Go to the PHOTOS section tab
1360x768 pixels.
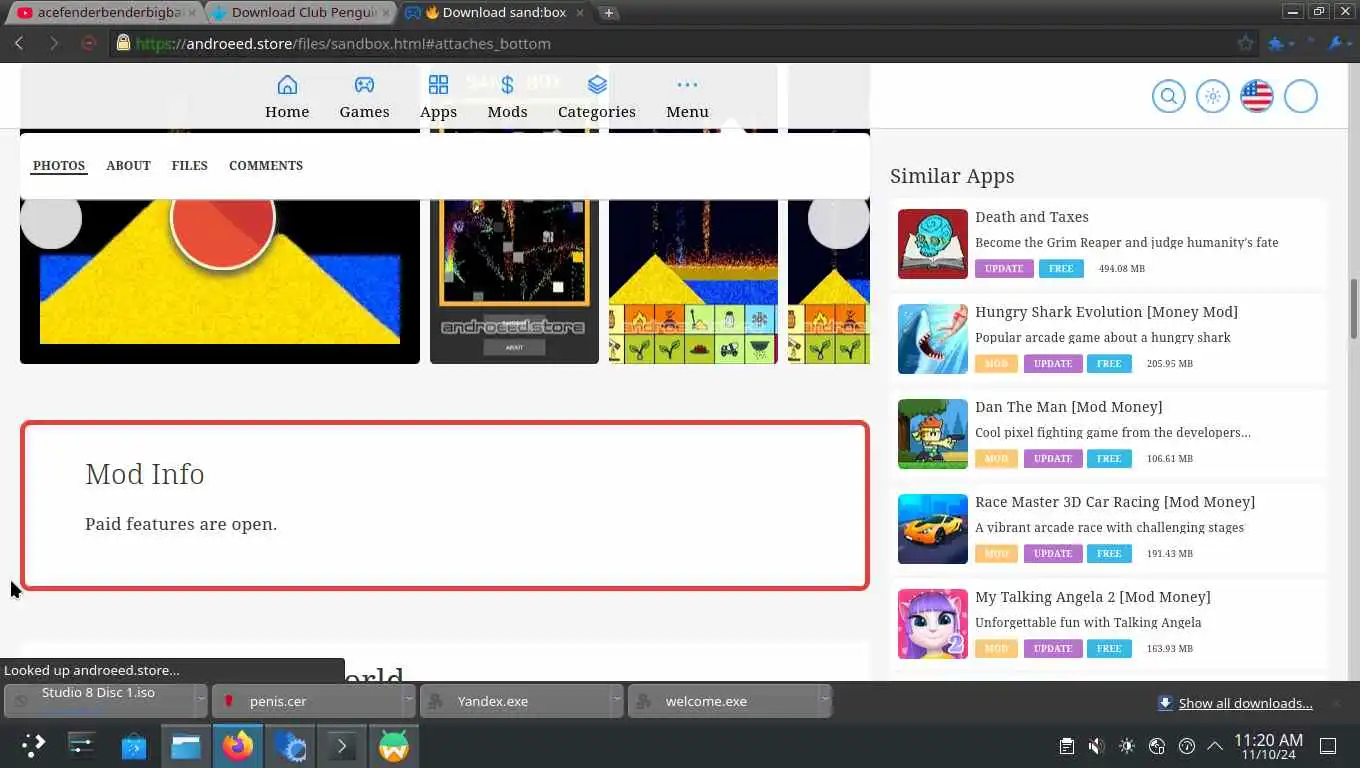click(59, 166)
